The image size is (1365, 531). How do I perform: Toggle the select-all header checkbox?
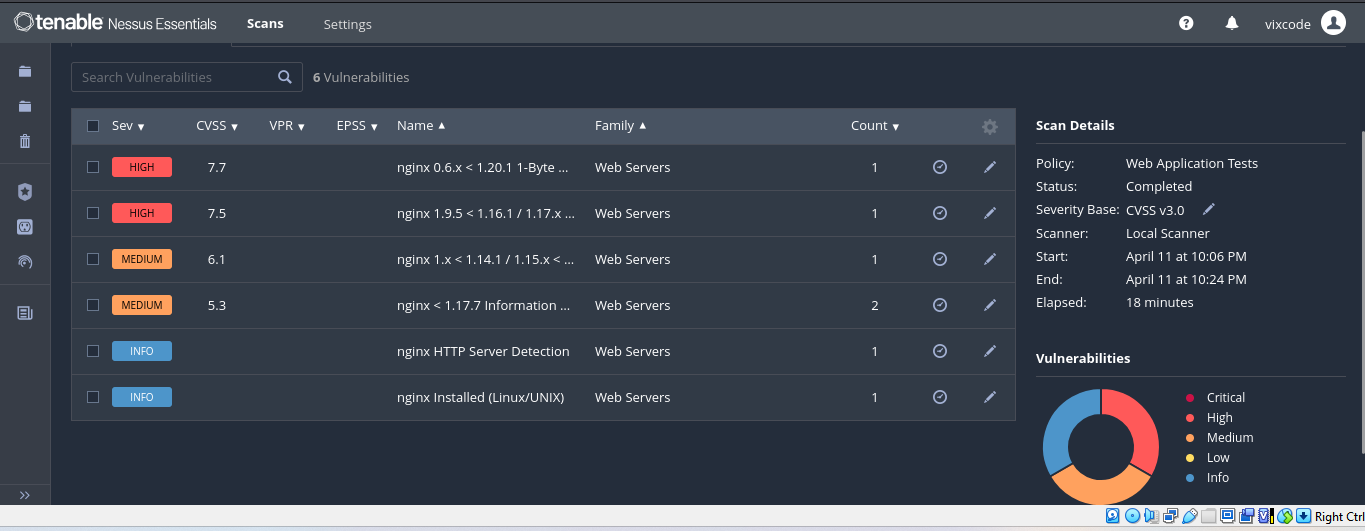tap(93, 126)
